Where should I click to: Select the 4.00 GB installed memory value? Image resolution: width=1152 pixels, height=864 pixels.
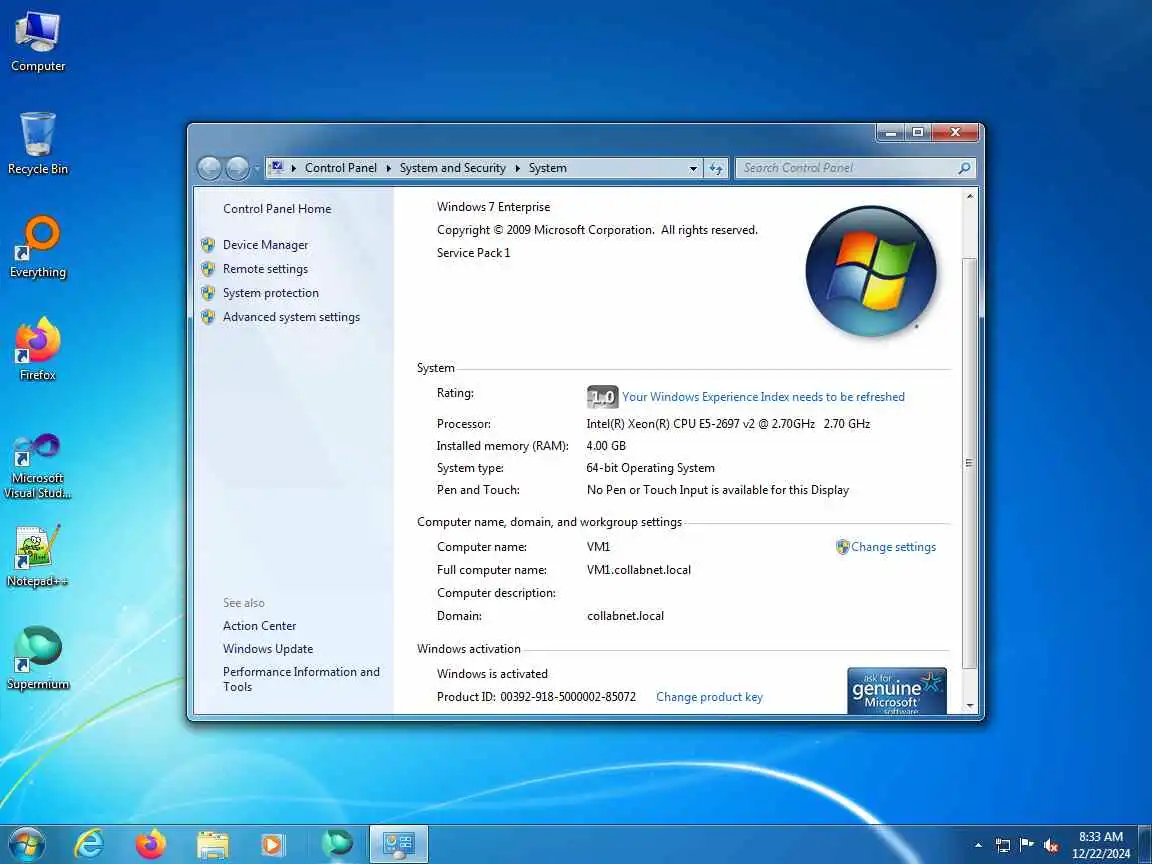pos(606,446)
